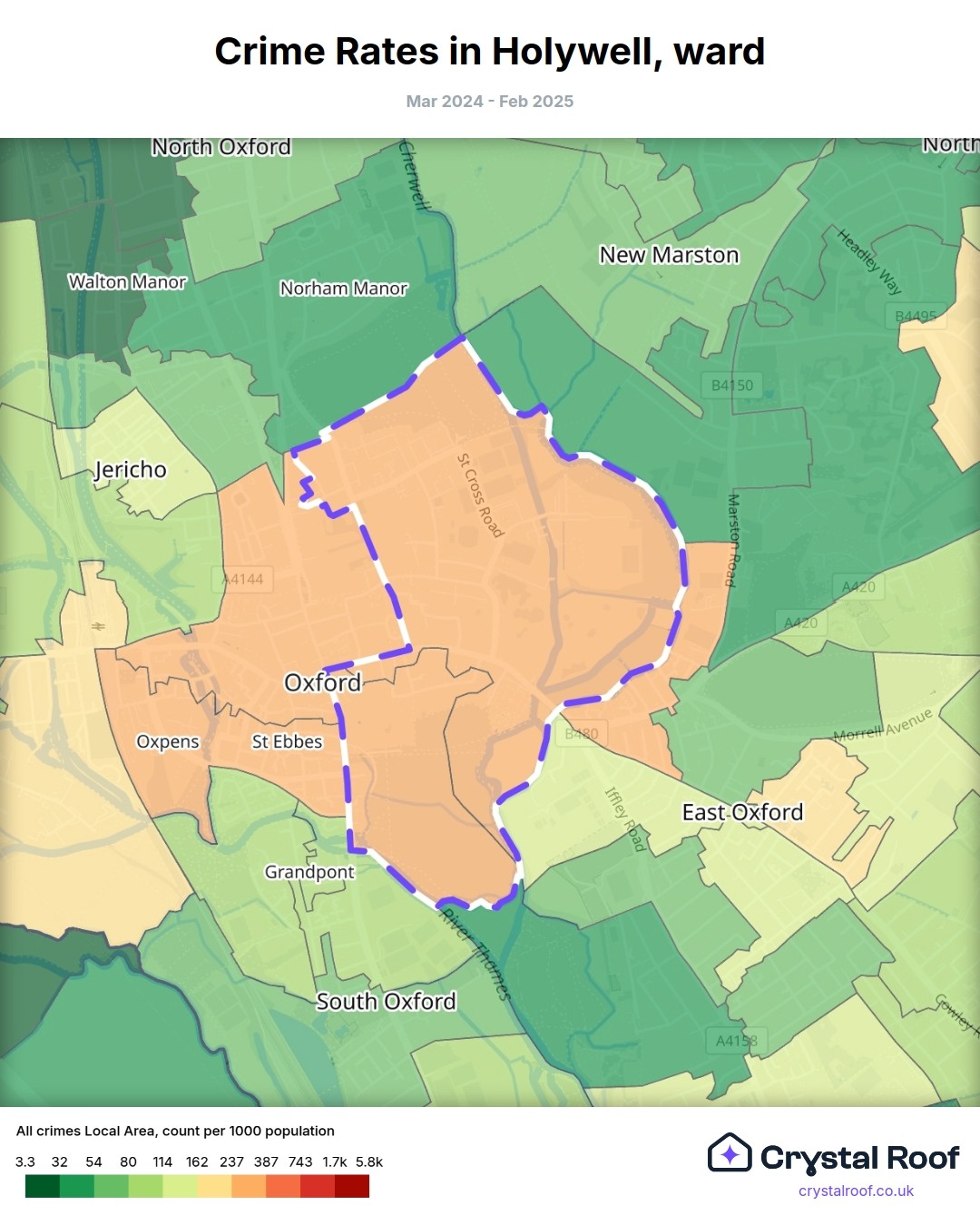This screenshot has height=1225, width=980.
Task: Click the B4150 road shield
Action: tap(731, 385)
